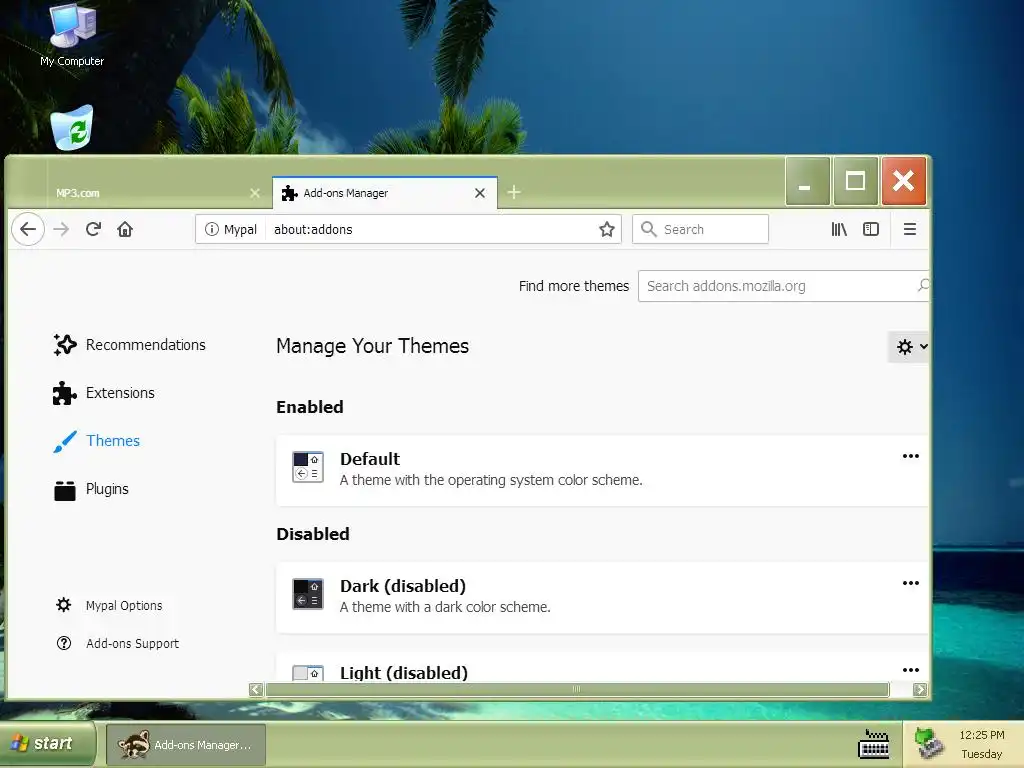1024x768 pixels.
Task: Click the browser toolbar Search field
Action: tap(700, 229)
